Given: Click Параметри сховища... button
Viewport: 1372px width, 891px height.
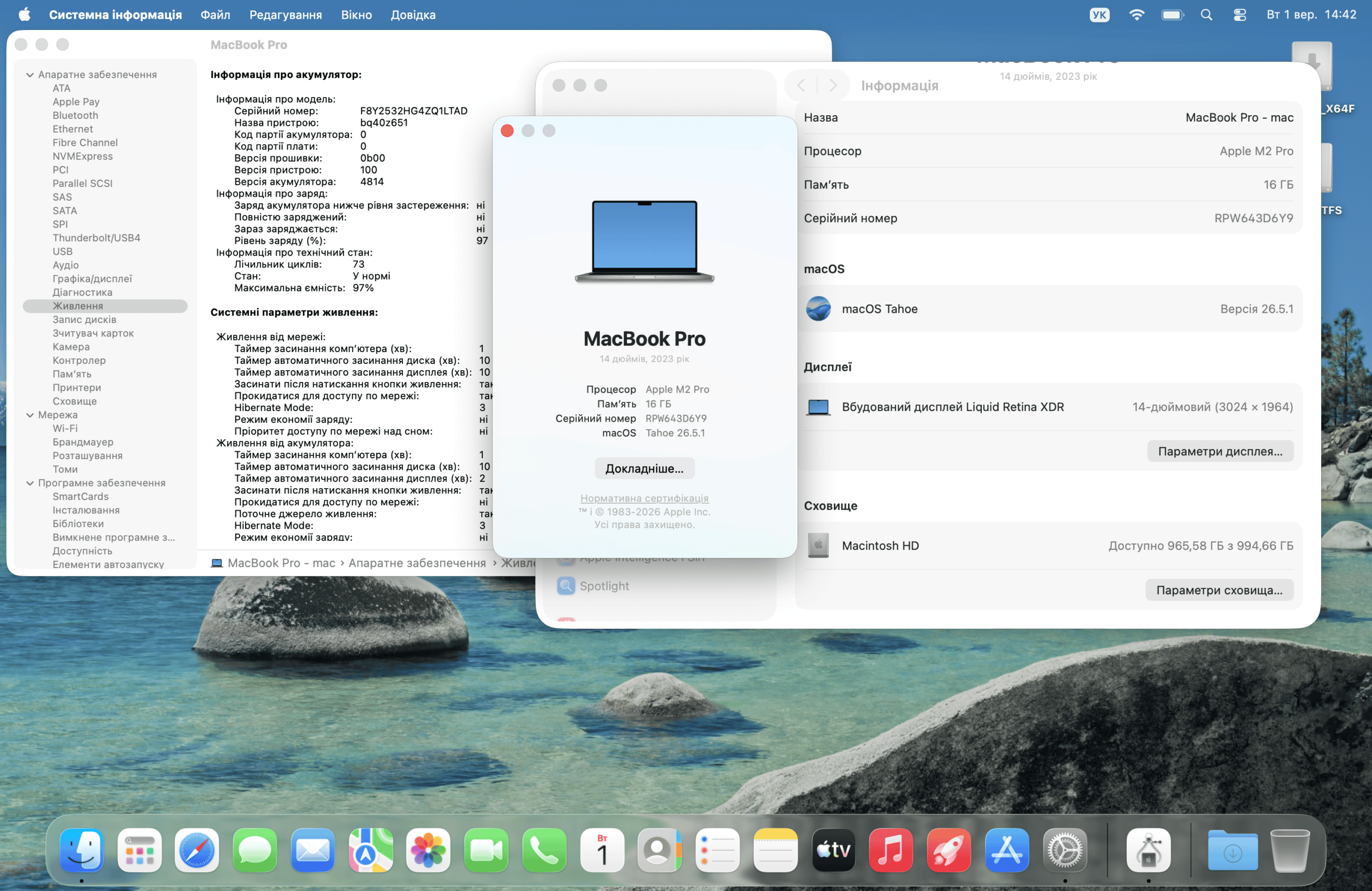Looking at the screenshot, I should click(1219, 590).
